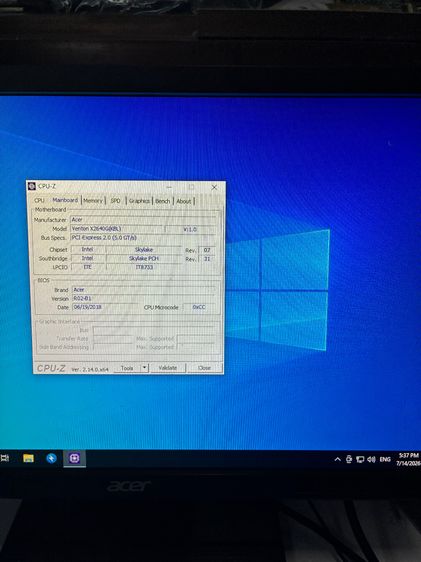Click the Close button in CPU-Z

[x=204, y=368]
